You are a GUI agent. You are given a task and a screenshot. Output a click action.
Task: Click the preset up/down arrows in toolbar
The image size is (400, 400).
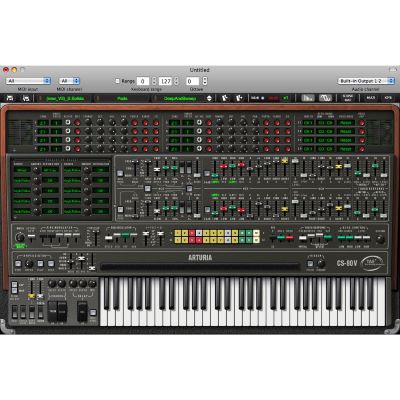(209, 98)
